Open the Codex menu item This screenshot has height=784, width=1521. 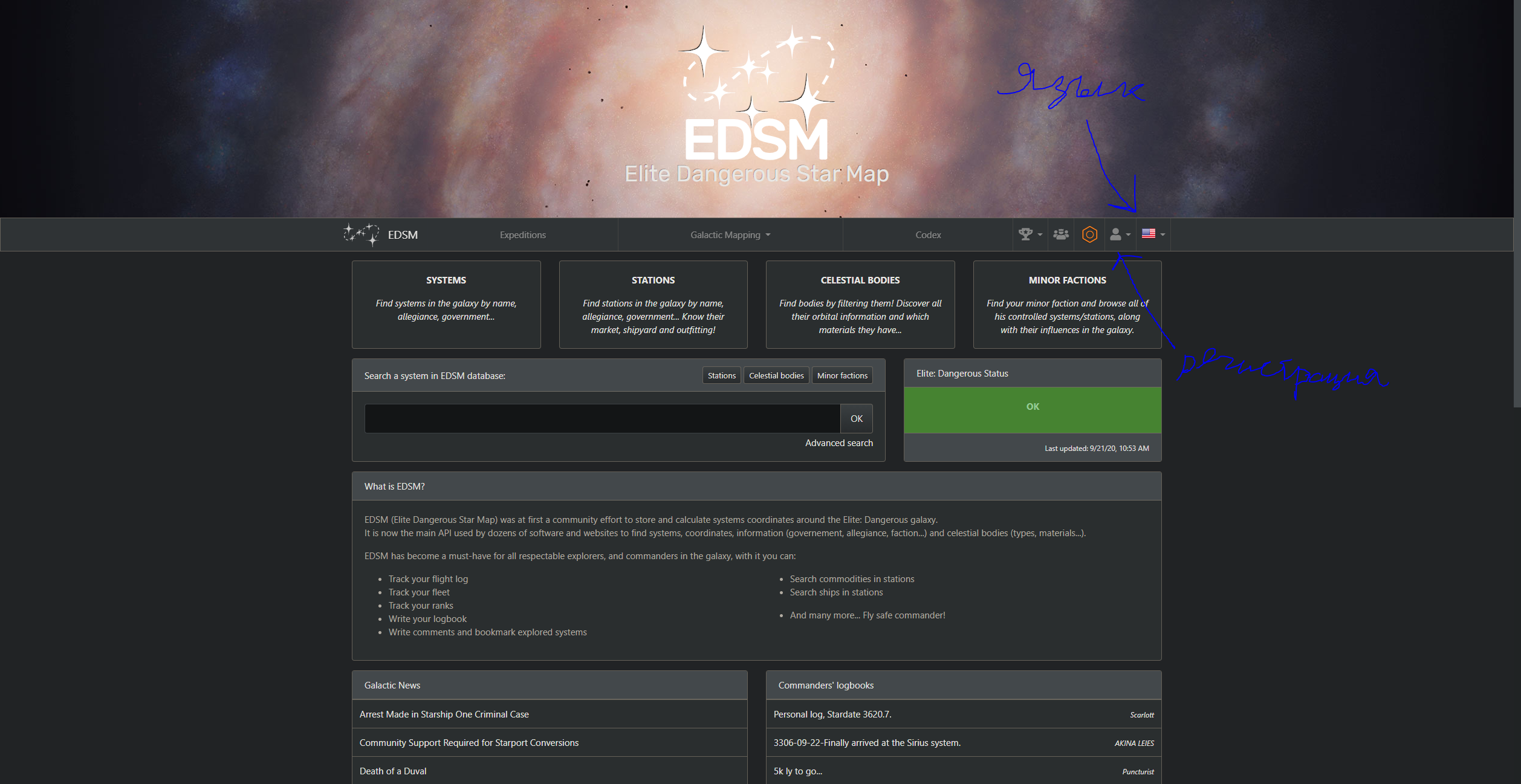coord(928,235)
